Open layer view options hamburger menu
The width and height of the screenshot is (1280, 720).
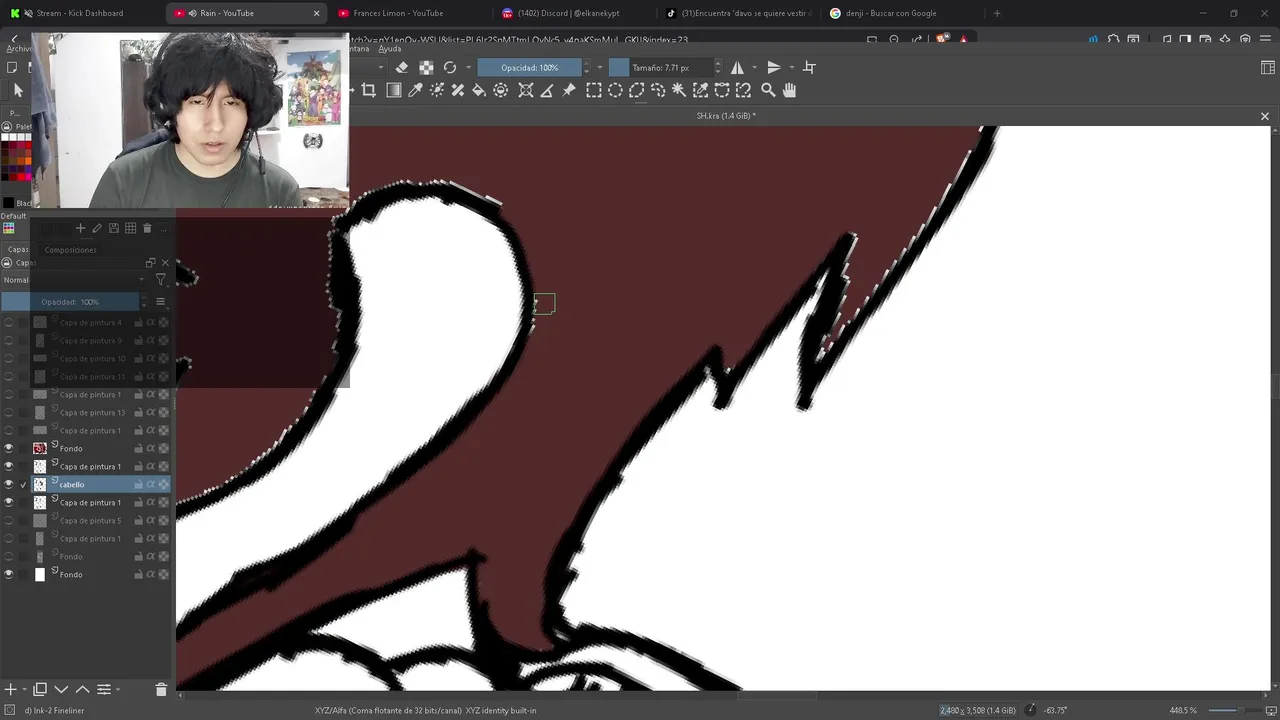[160, 301]
